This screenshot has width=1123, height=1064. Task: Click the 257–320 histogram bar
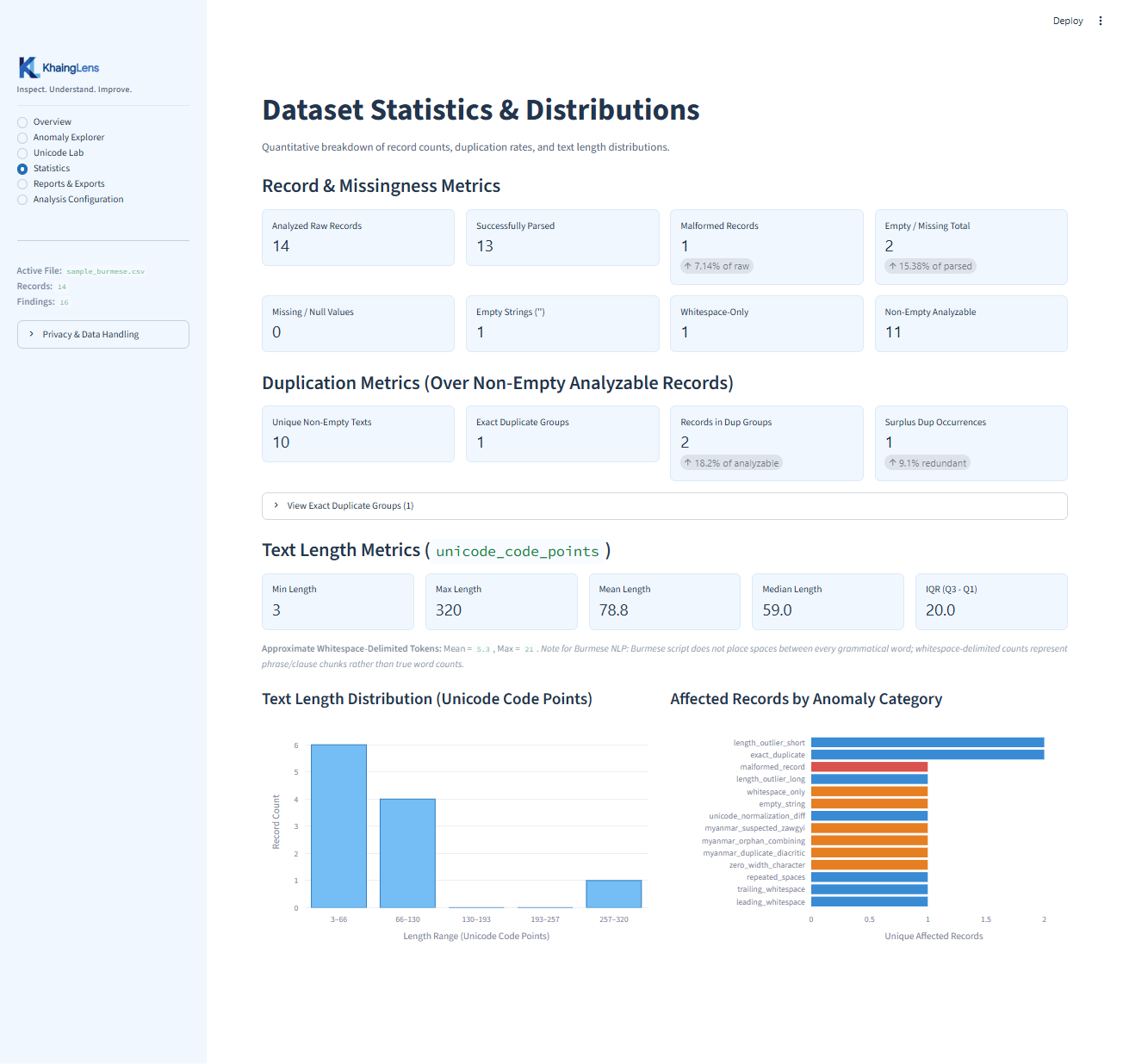(614, 894)
